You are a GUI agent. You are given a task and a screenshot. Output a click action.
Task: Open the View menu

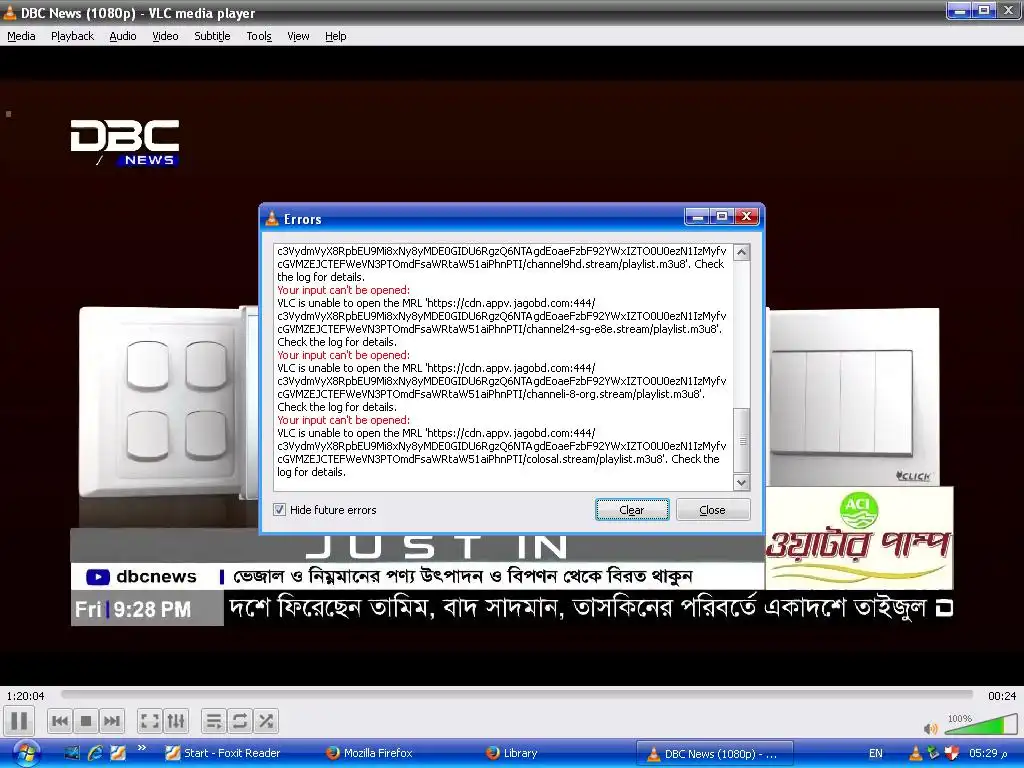tap(298, 36)
